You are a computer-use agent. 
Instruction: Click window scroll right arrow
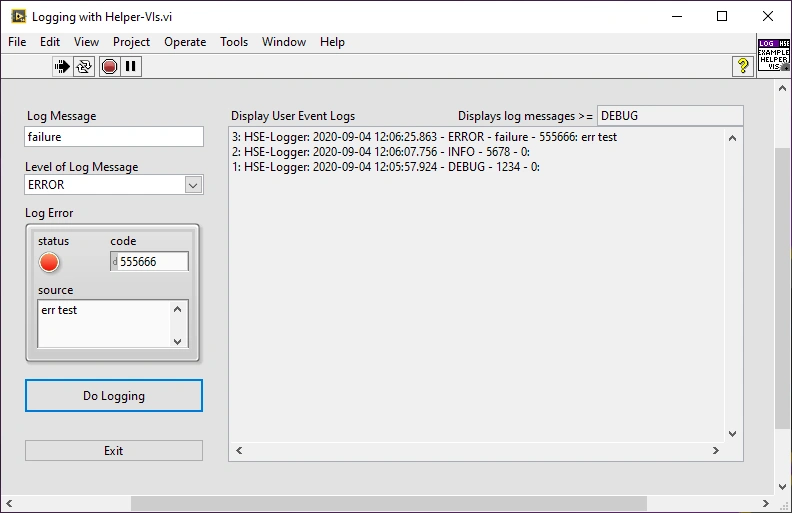tap(766, 503)
